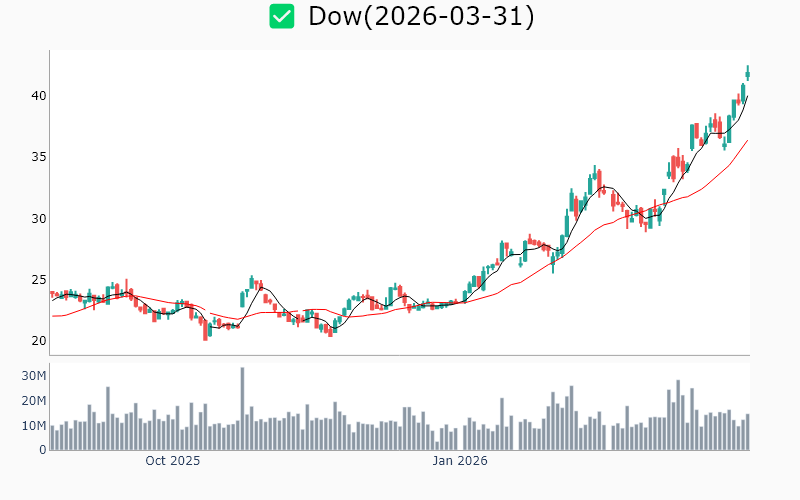Viewport: 800px width, 500px height.
Task: Click the 40 price axis label
Action: [x=36, y=96]
